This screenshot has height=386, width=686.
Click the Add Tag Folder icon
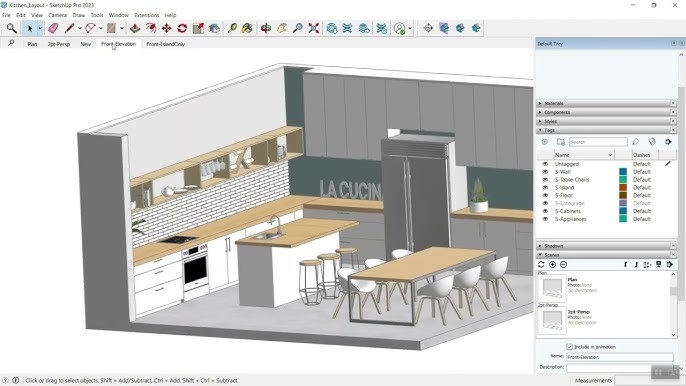tap(560, 142)
